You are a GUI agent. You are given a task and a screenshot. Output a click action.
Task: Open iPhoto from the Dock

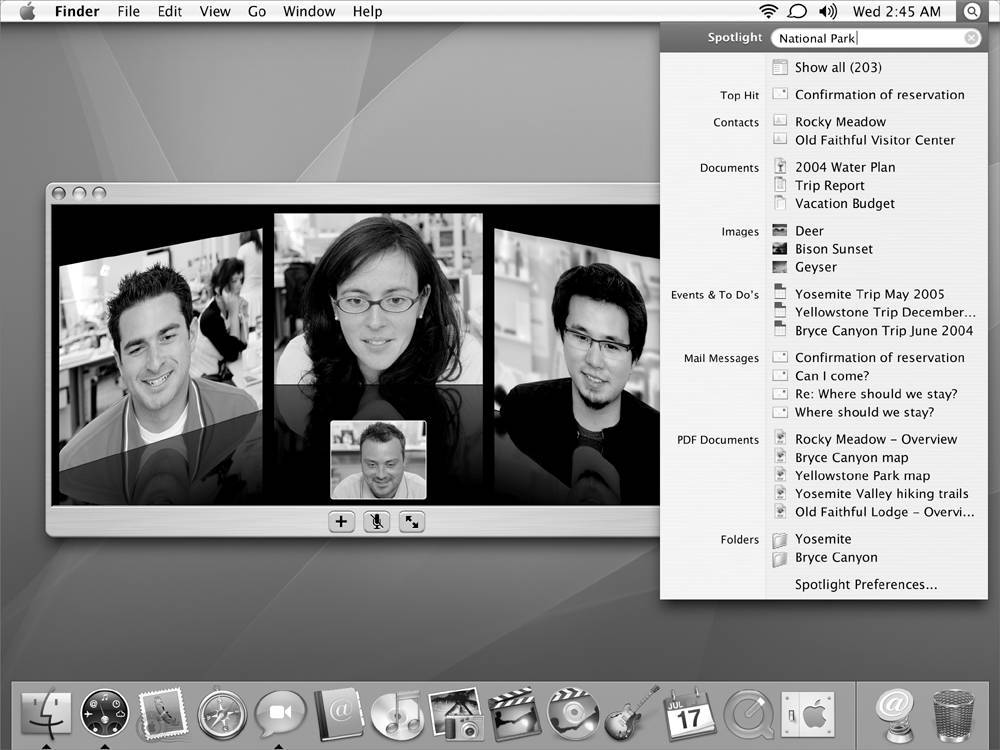coord(456,714)
